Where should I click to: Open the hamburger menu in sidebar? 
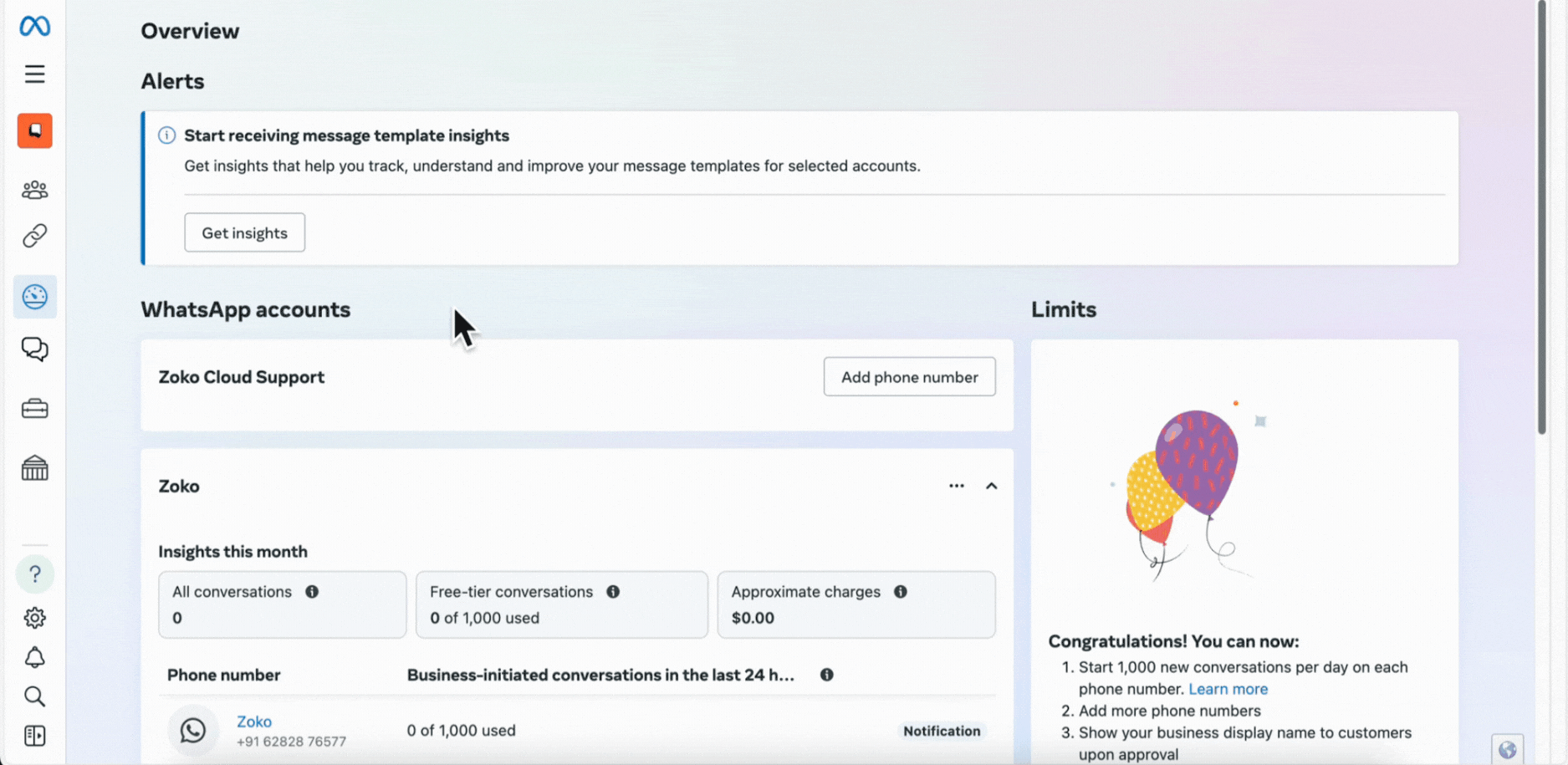34,74
